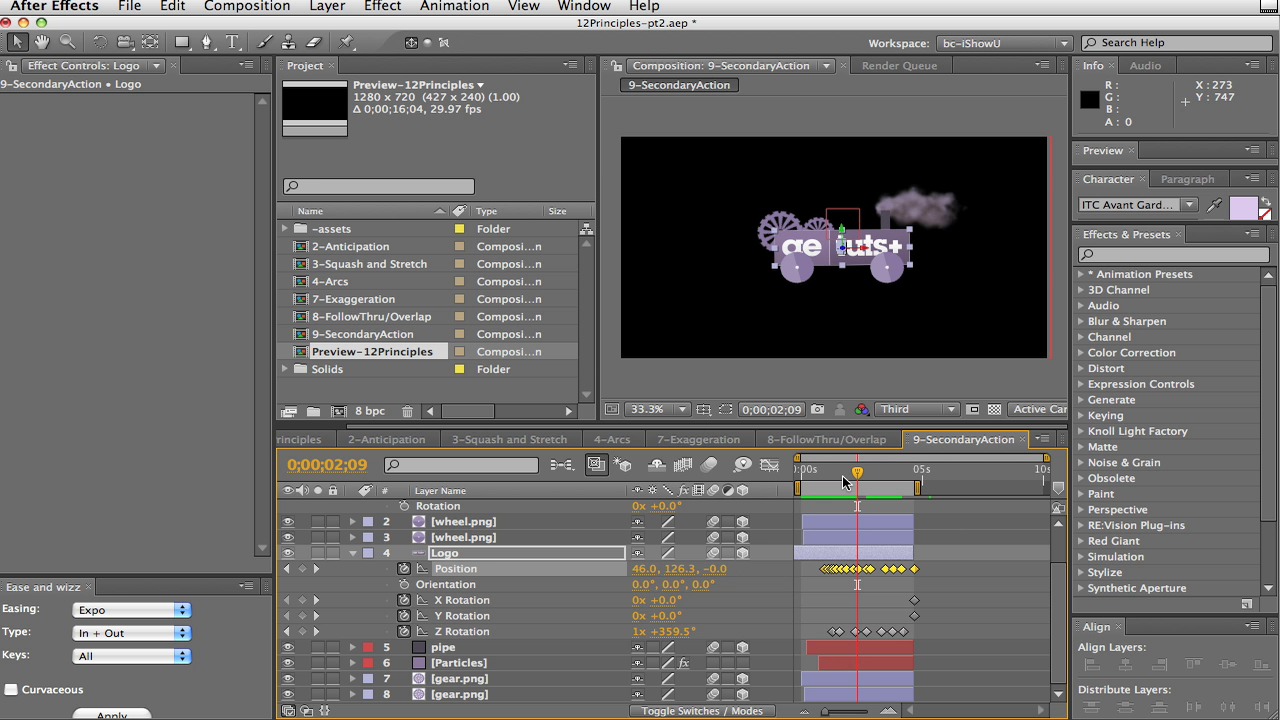Open the Animation menu
The width and height of the screenshot is (1280, 720).
454,6
